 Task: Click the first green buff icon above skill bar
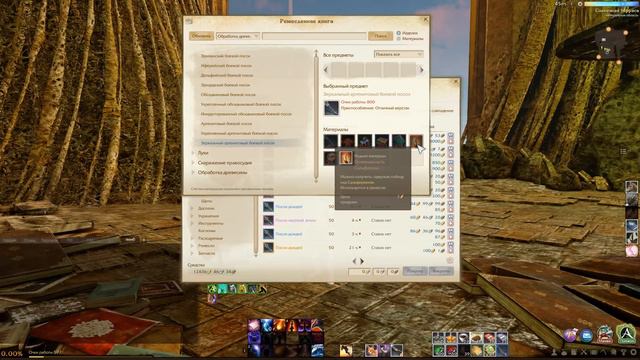pos(212,289)
